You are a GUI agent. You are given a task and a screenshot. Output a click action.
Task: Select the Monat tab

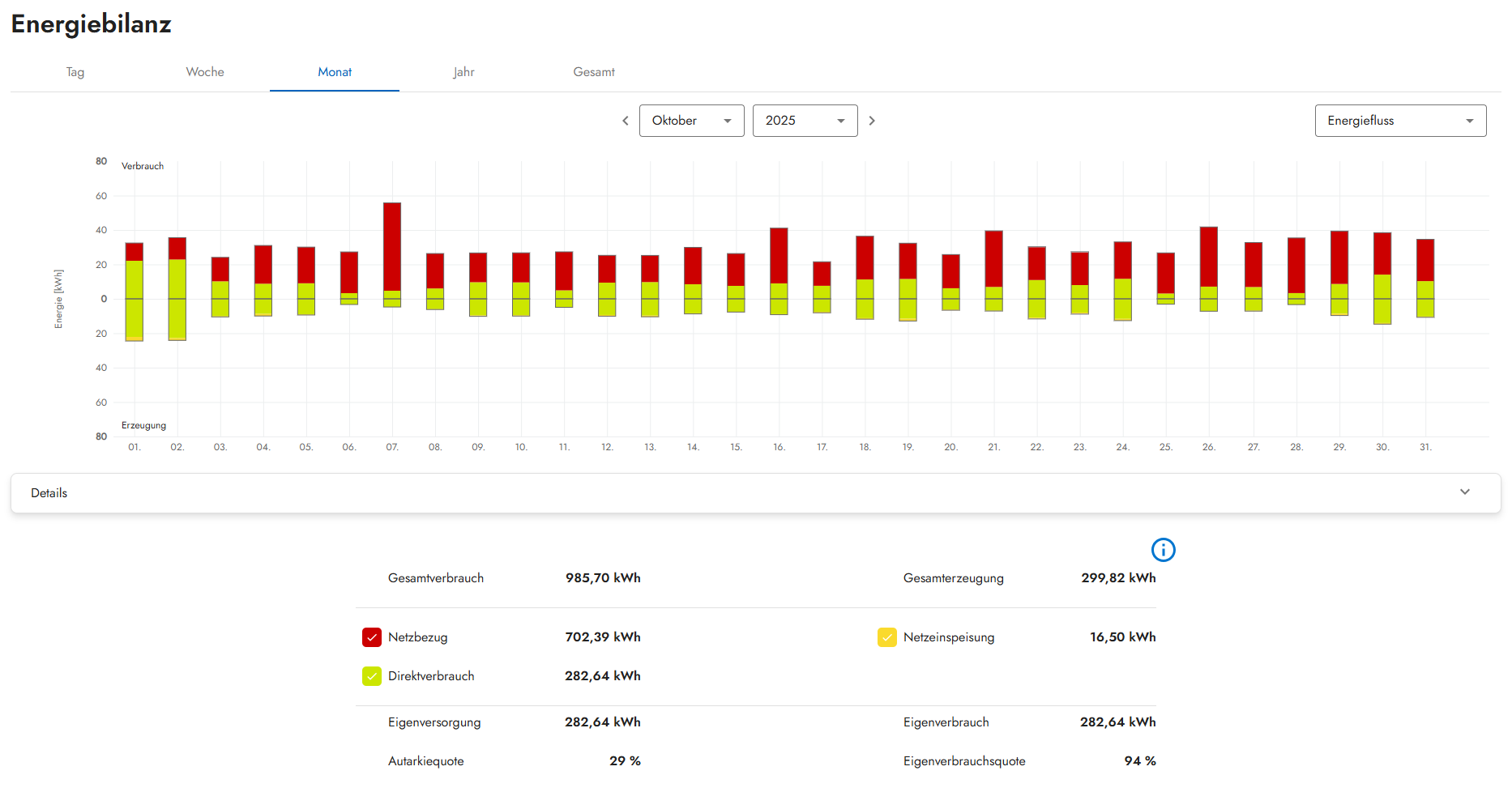[x=335, y=72]
